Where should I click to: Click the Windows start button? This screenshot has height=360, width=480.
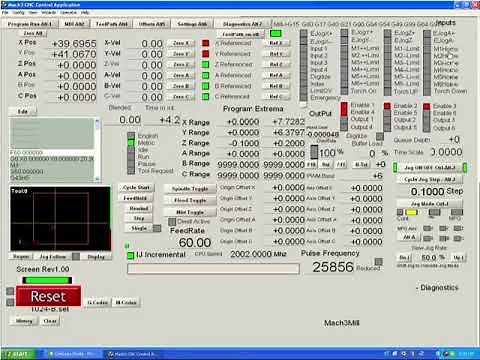pyautogui.click(x=17, y=354)
